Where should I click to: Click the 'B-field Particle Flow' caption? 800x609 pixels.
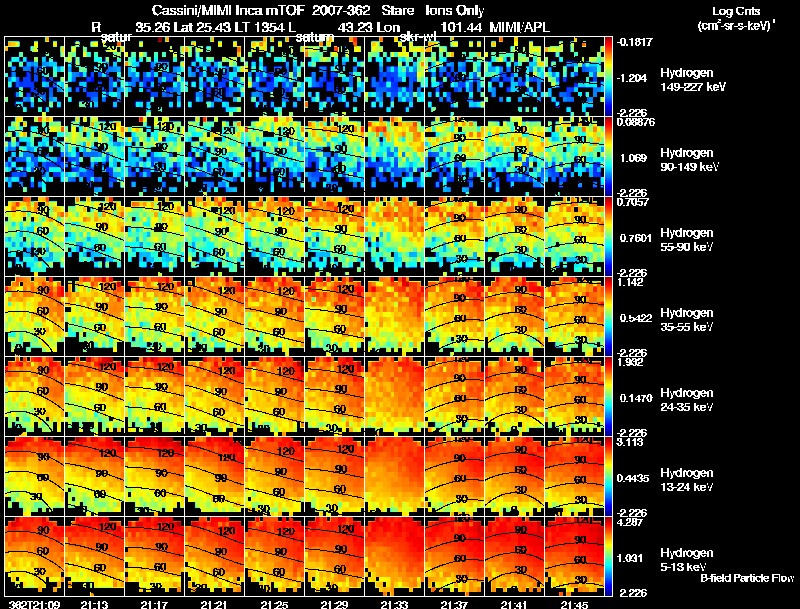747,578
